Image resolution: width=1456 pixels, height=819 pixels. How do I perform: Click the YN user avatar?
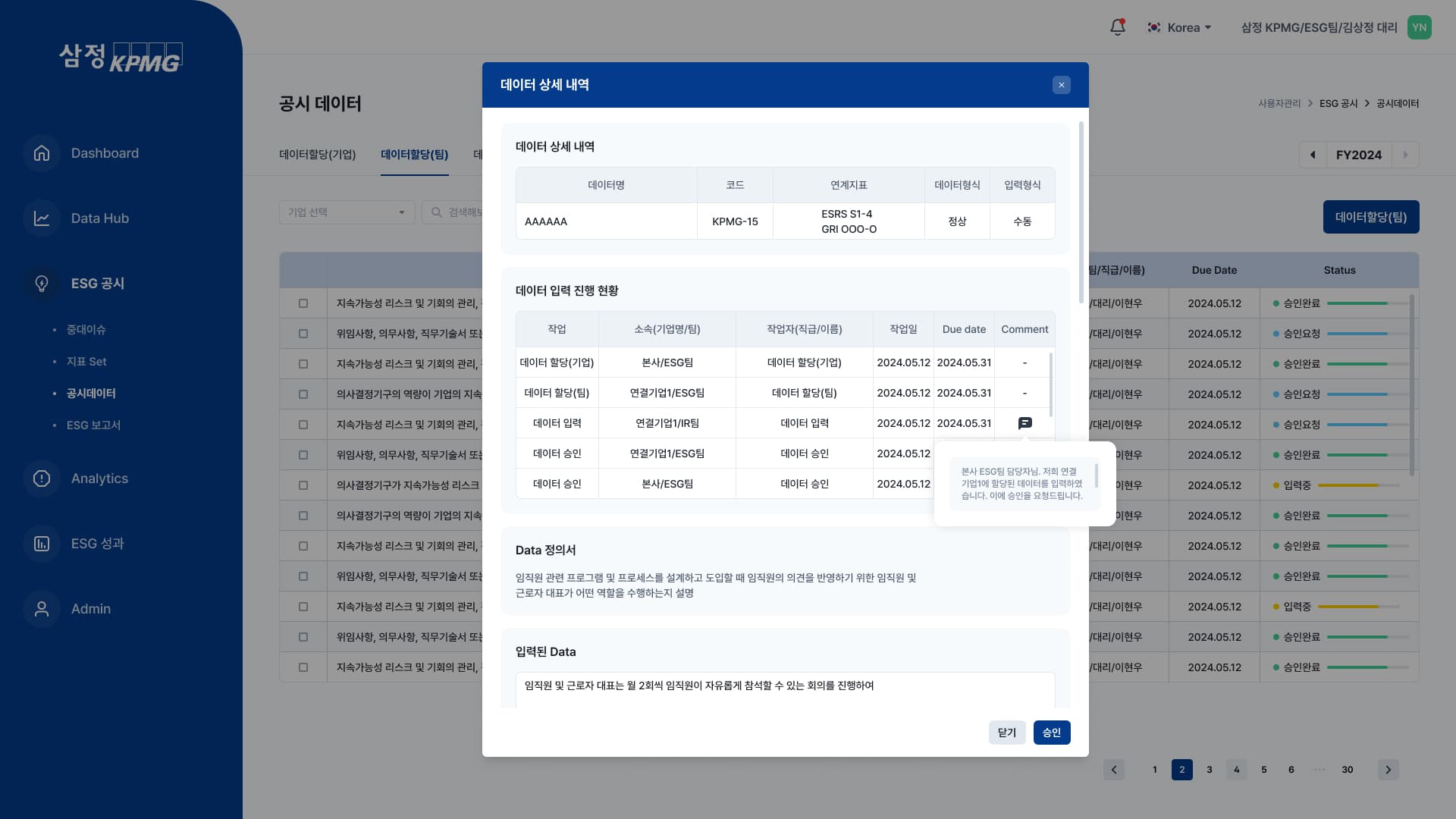point(1419,27)
